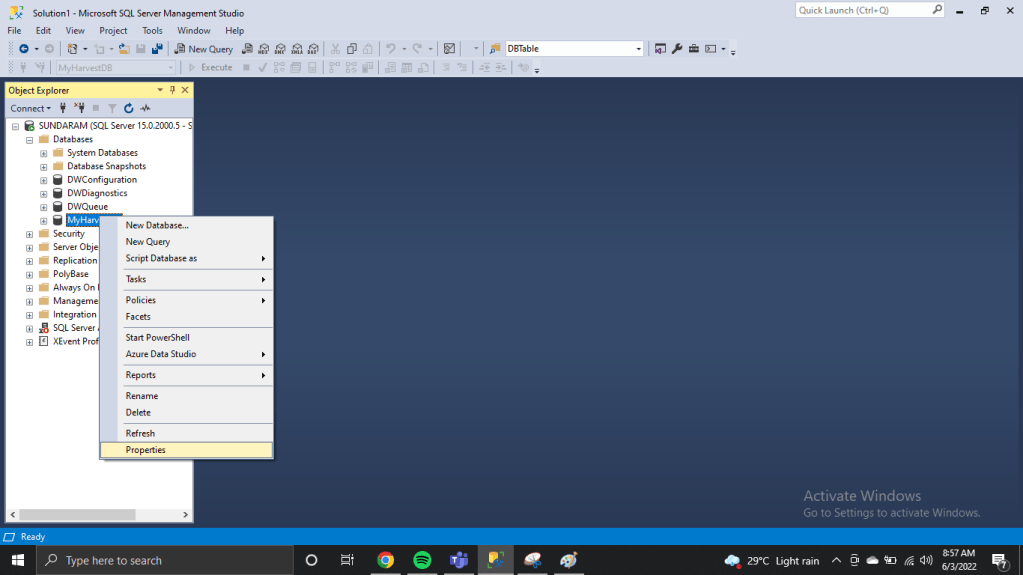
Task: Click the Refresh icon in Object Explorer toolbar
Action: point(129,108)
